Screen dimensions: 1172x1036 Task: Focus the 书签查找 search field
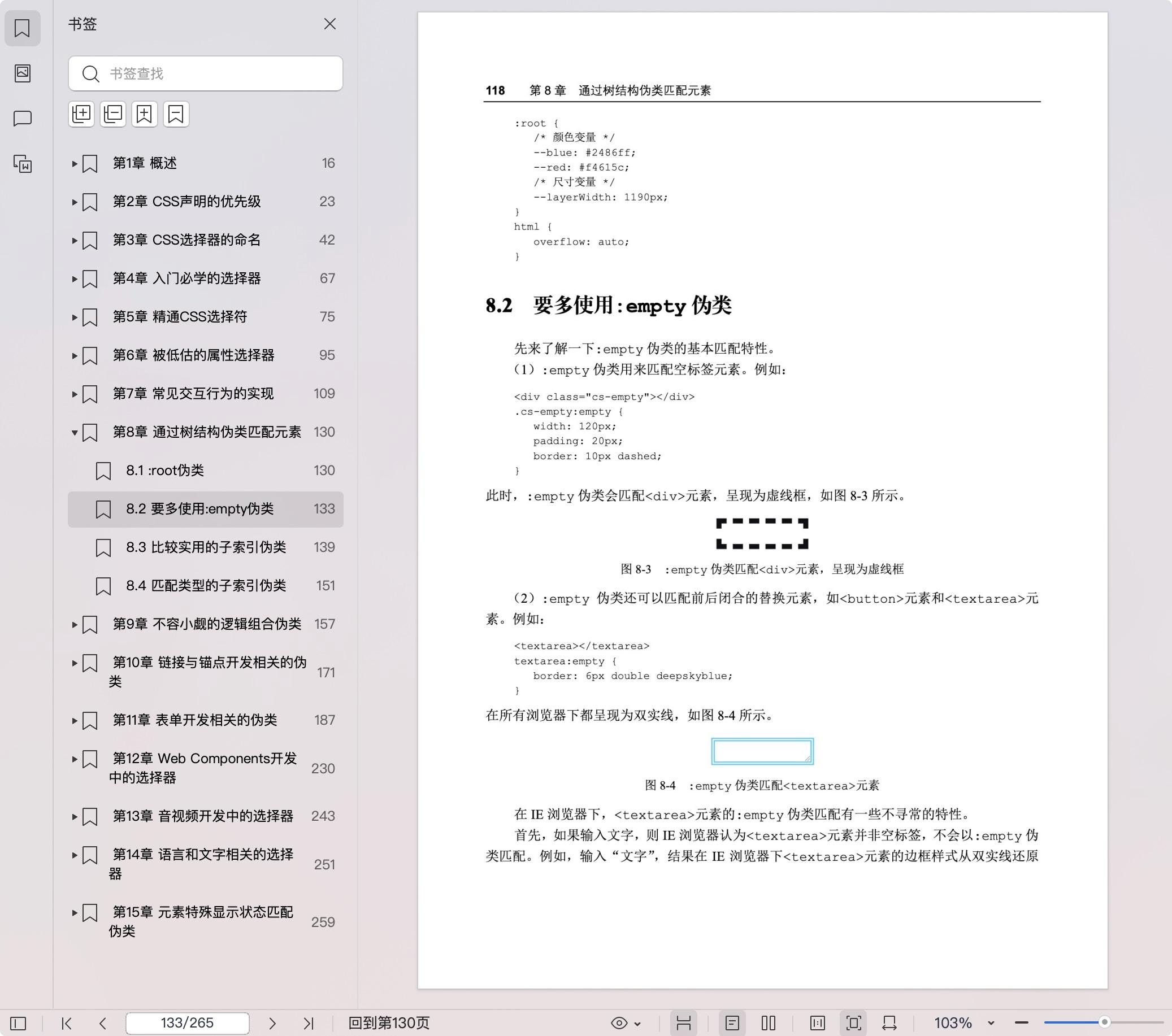[x=205, y=73]
